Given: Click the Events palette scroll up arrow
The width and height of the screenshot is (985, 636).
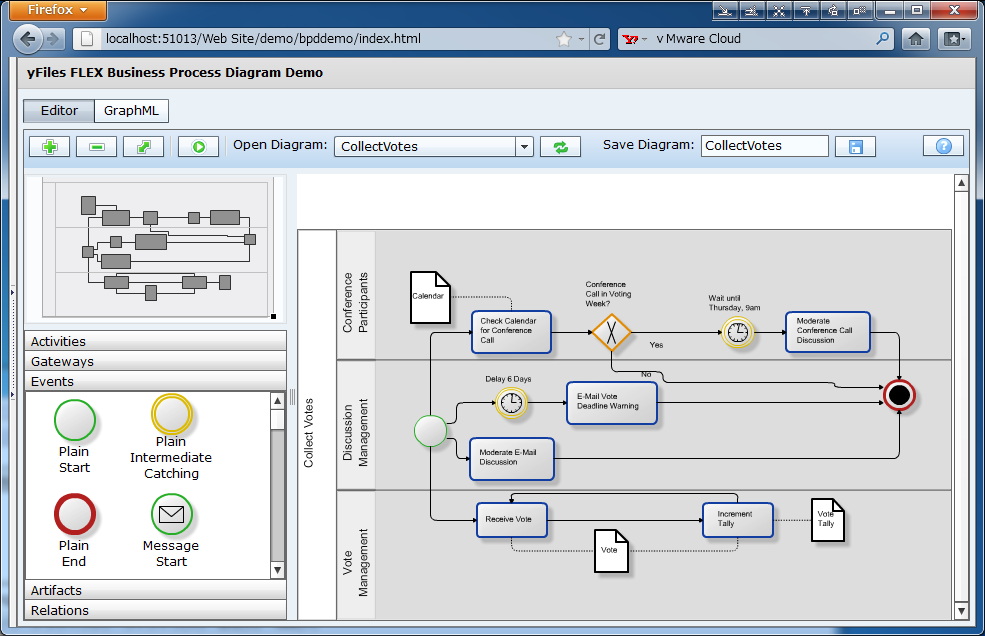Looking at the screenshot, I should coord(277,400).
